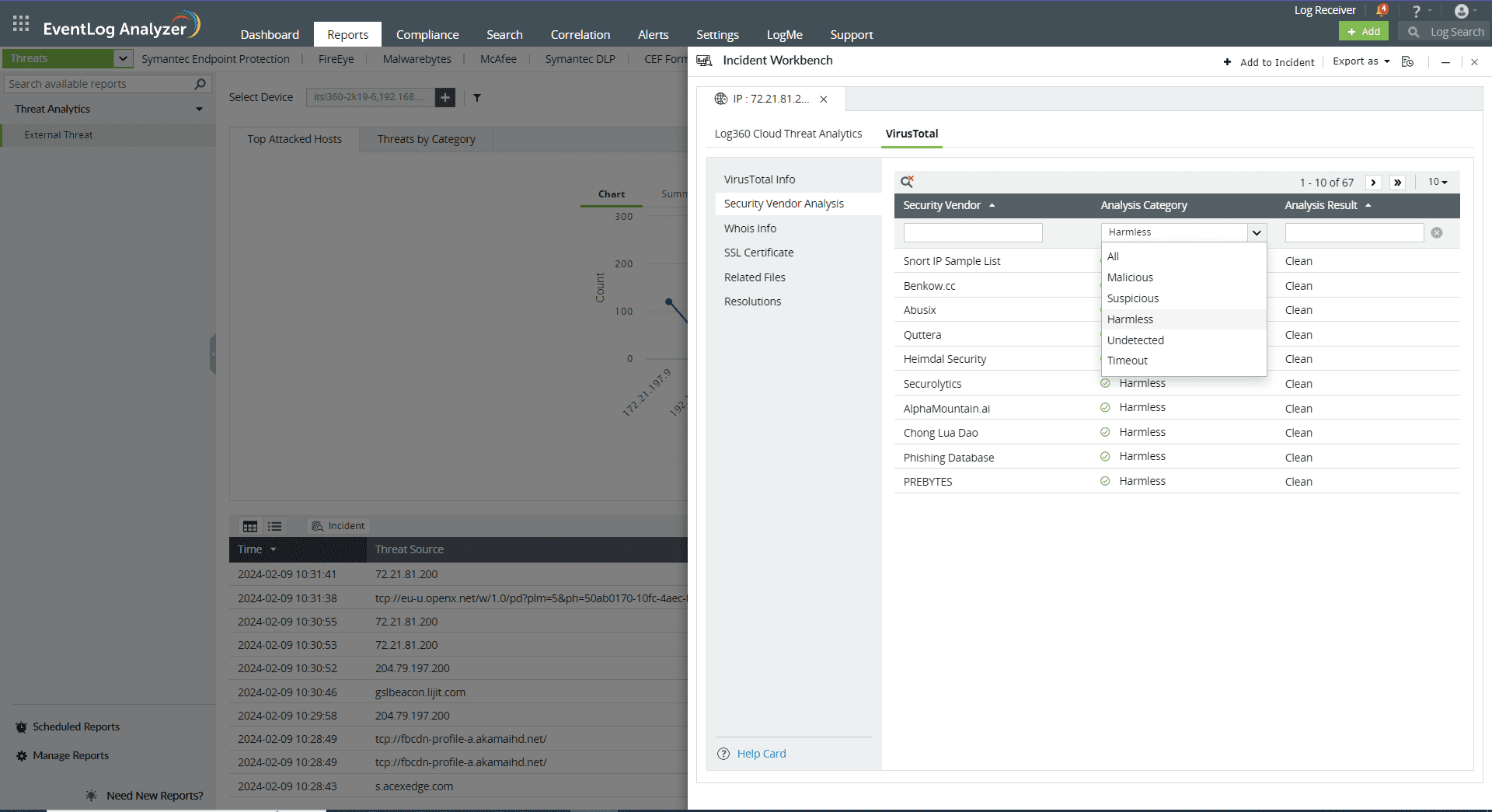Add a device with the plus button
1492x812 pixels.
(x=445, y=97)
